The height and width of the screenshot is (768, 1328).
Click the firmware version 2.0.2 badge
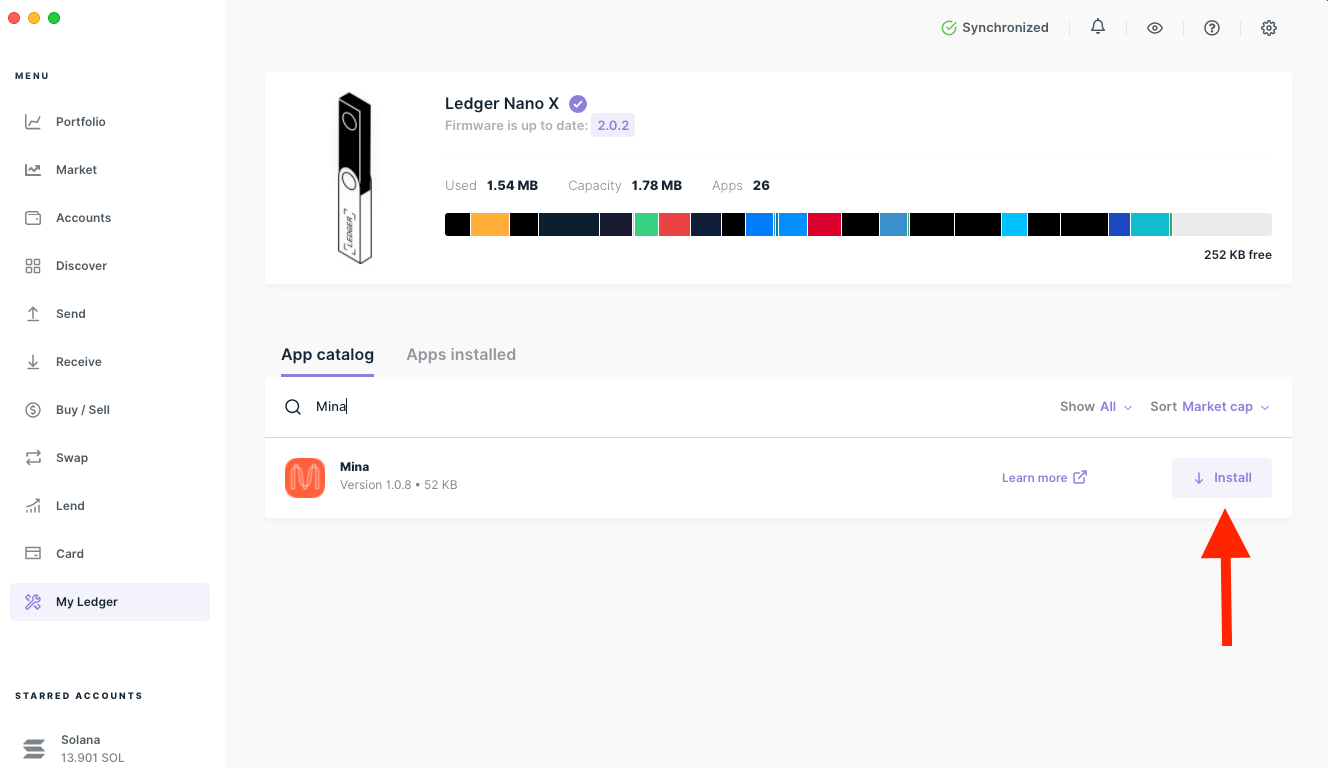[613, 126]
